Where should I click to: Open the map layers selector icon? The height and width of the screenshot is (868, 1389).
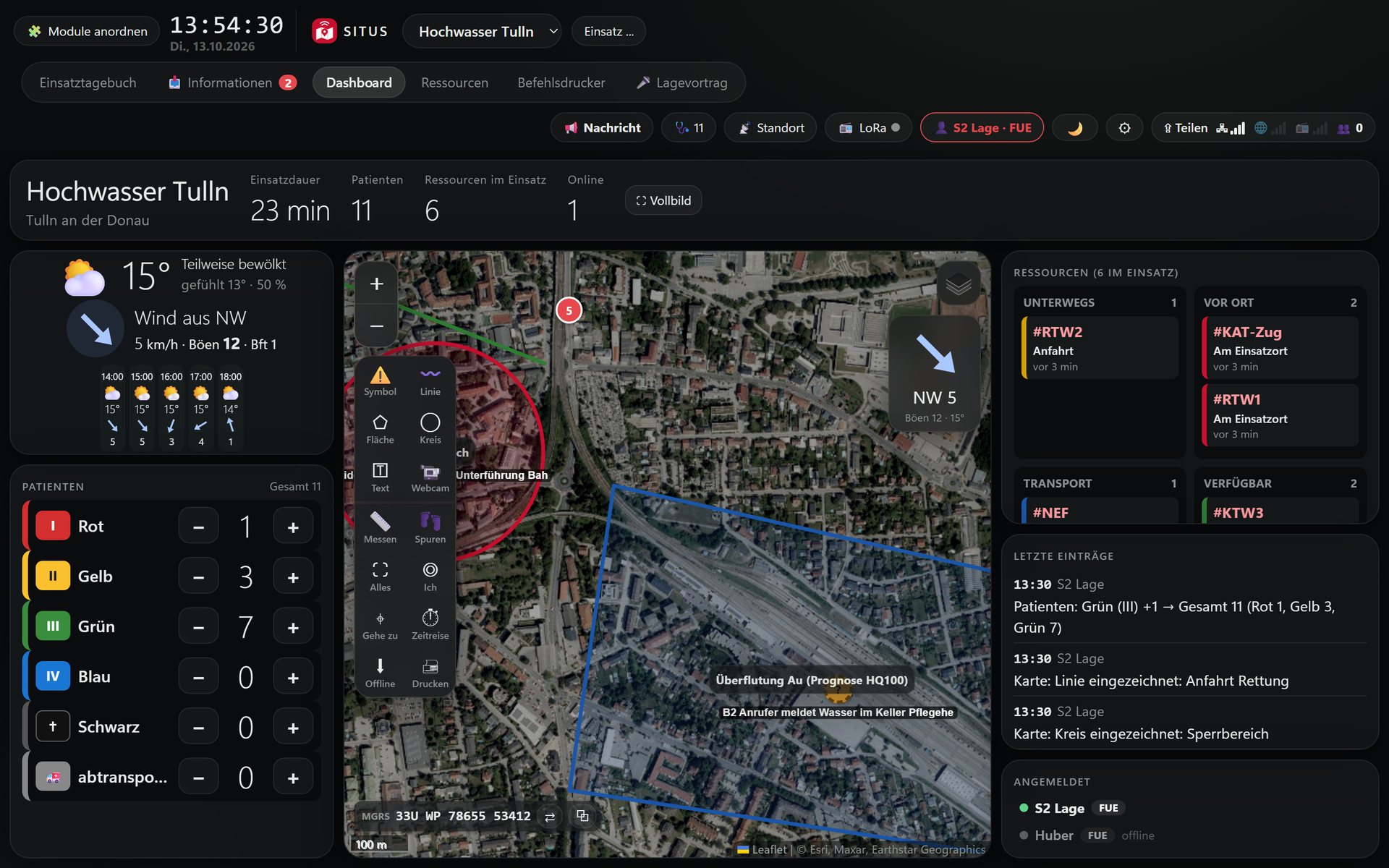tap(959, 284)
